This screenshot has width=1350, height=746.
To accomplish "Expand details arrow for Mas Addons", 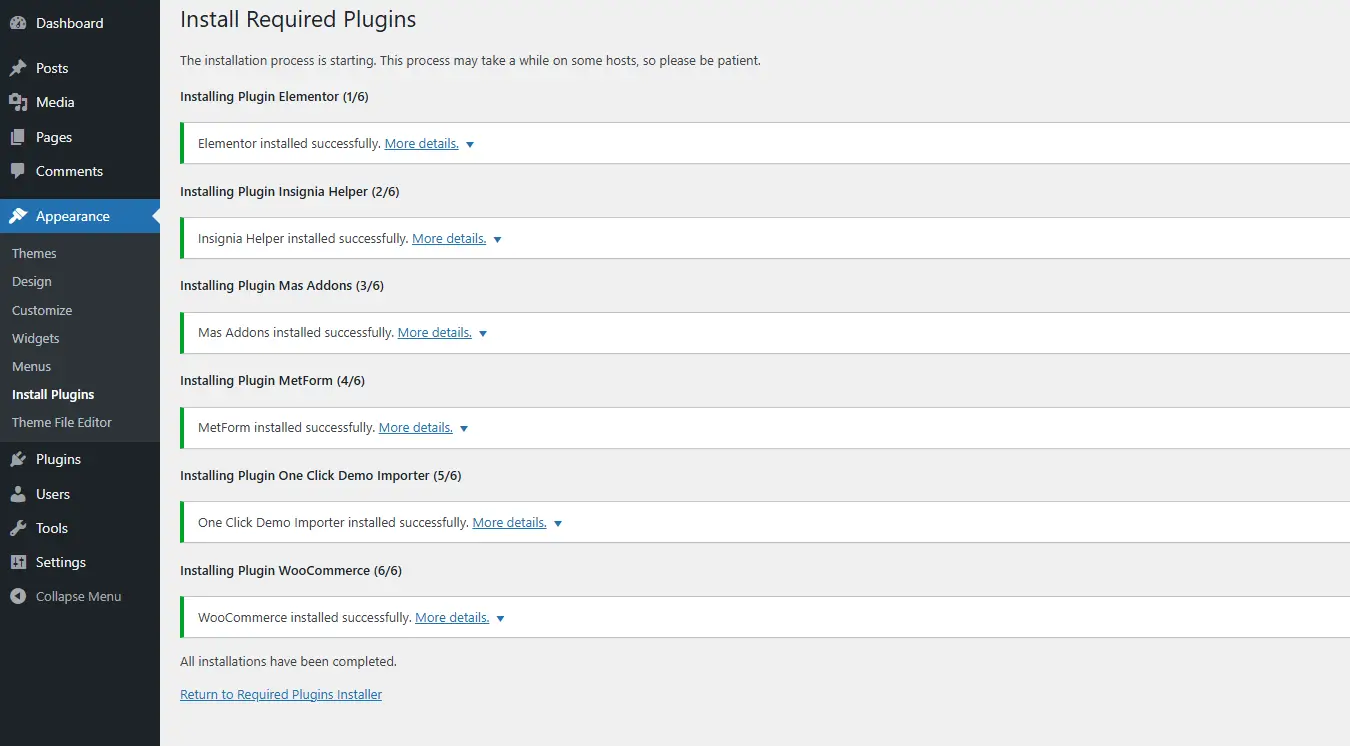I will point(483,333).
